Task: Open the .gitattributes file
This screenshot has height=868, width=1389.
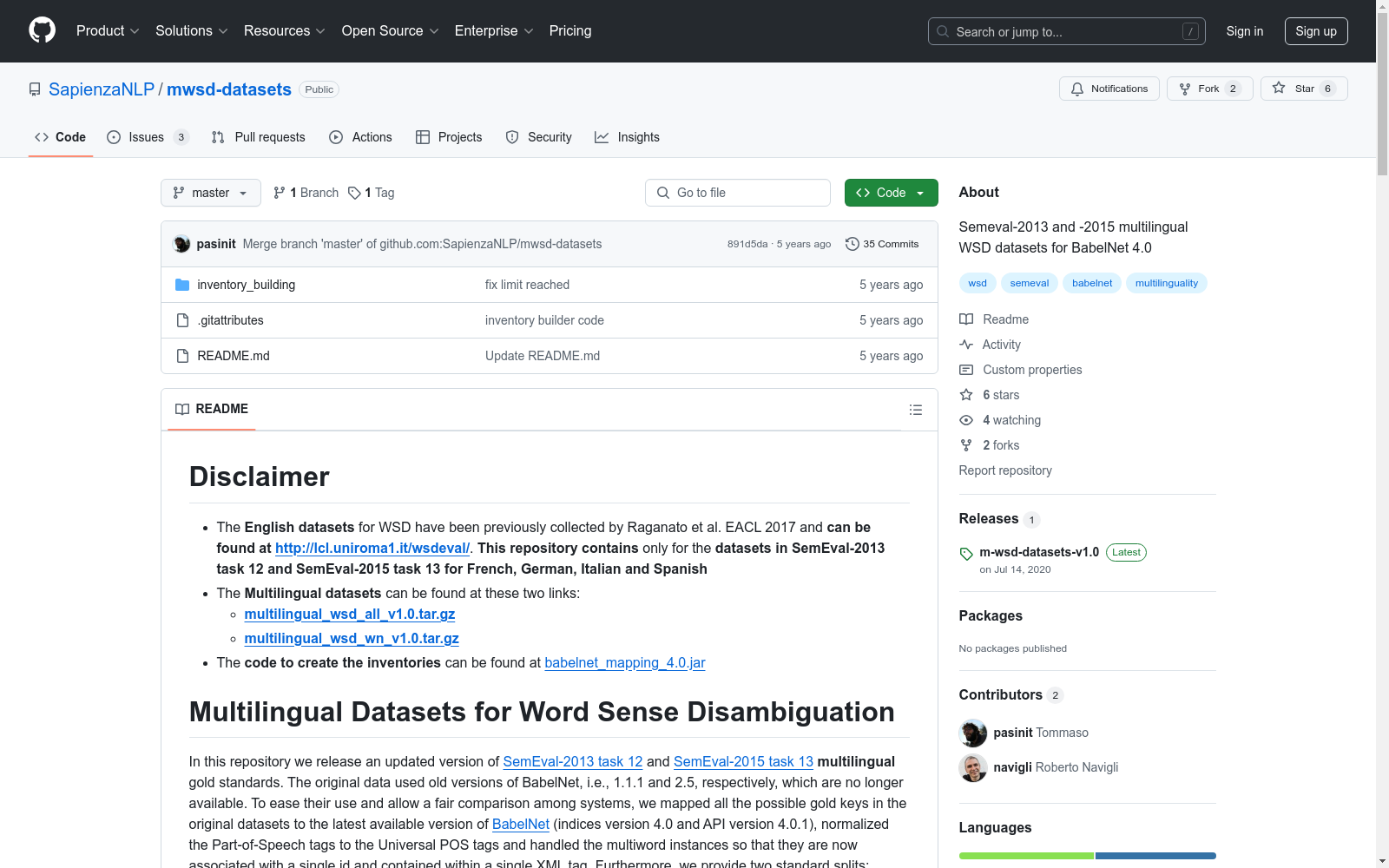Action: click(x=230, y=320)
